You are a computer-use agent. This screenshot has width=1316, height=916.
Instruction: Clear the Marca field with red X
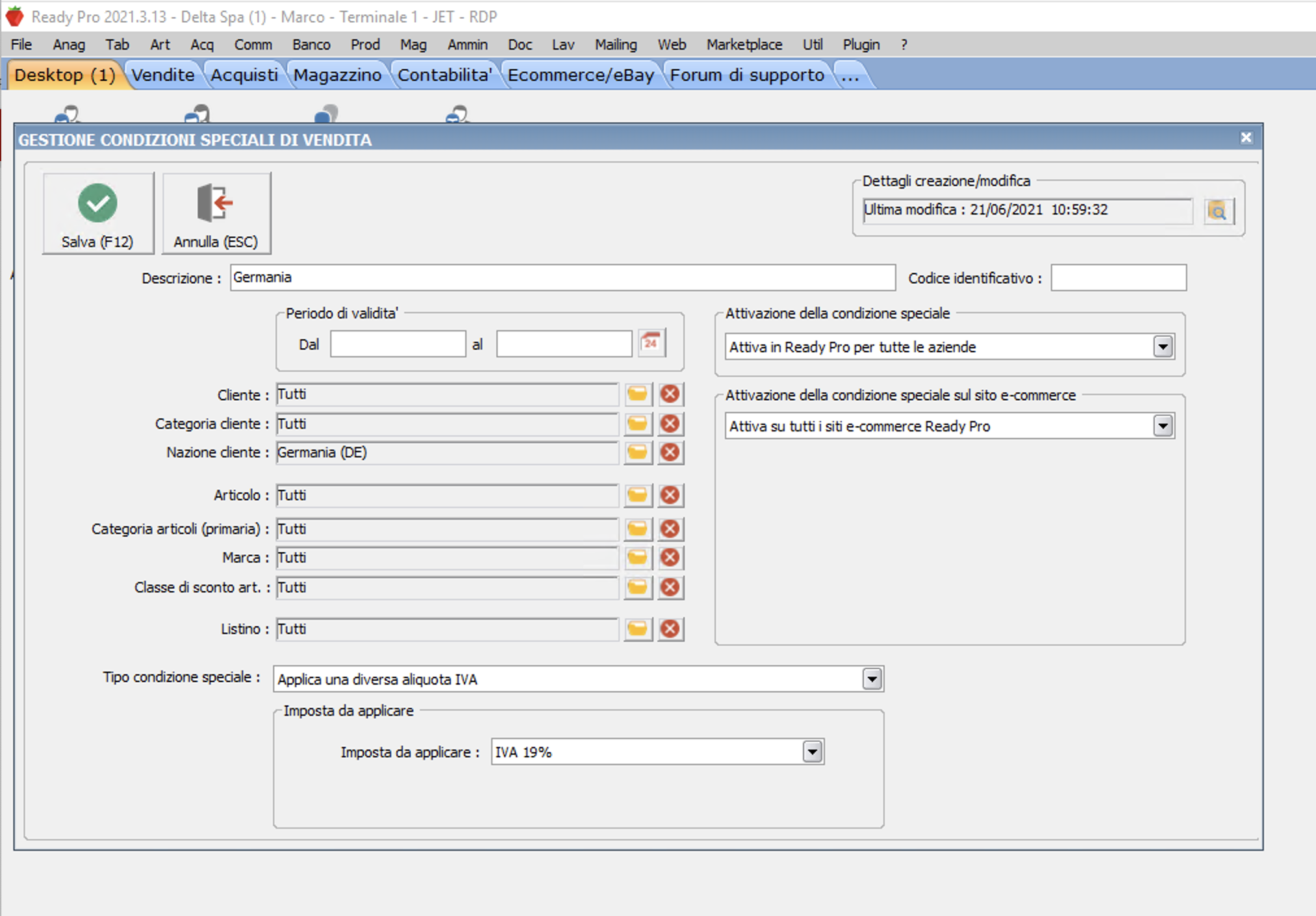coord(670,558)
